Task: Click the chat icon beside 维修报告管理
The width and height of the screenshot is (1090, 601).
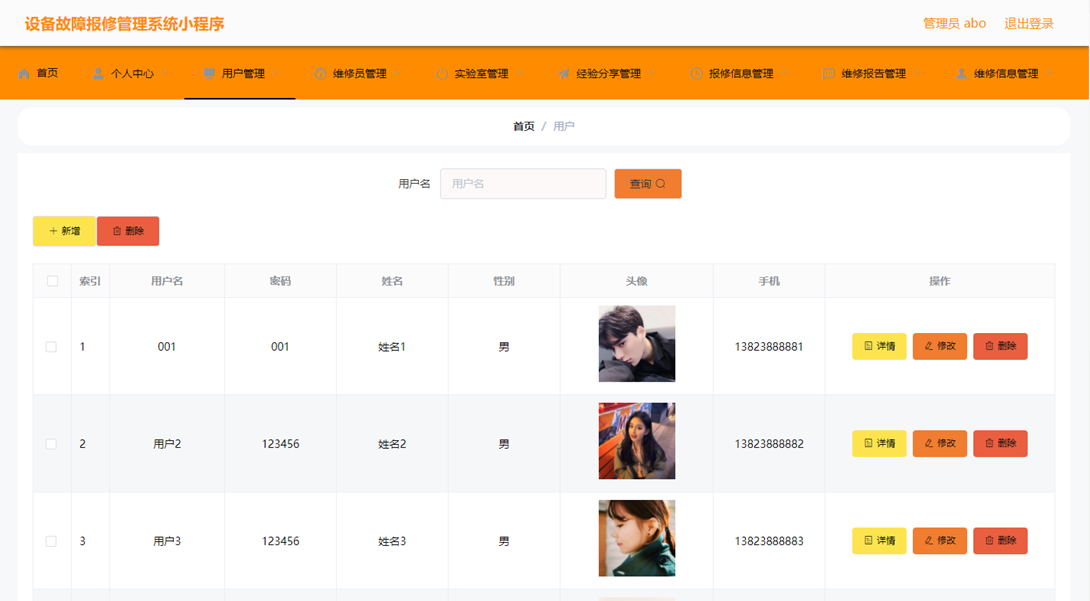Action: pyautogui.click(x=829, y=74)
